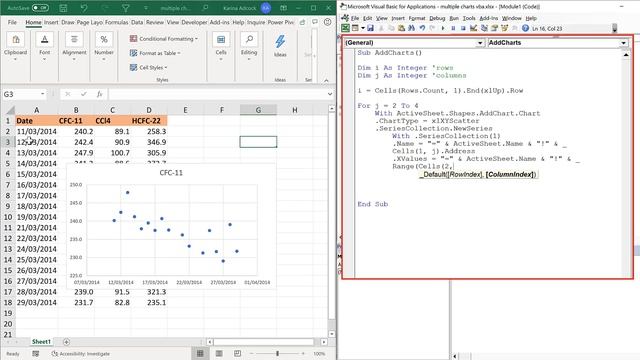Open the Debug menu in VBA editor
Image resolution: width=640 pixels, height=360 pixels.
[x=437, y=18]
